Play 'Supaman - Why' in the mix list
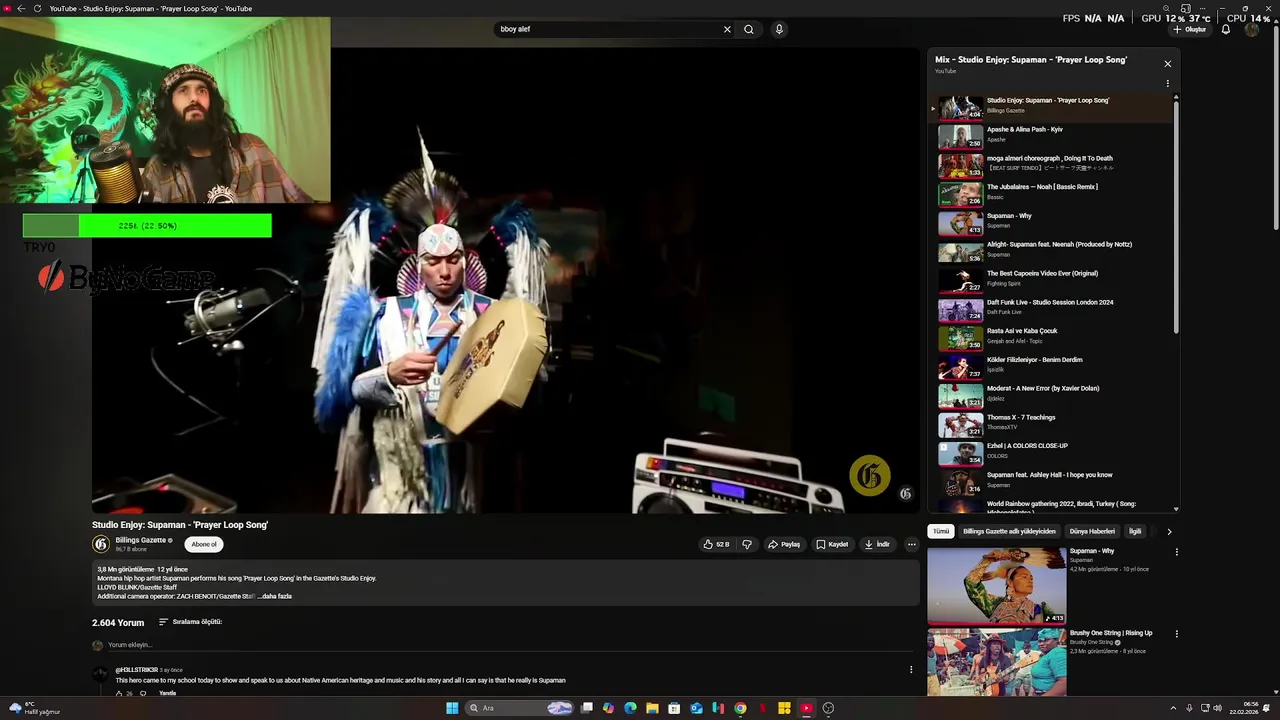The image size is (1280, 720). (1050, 222)
